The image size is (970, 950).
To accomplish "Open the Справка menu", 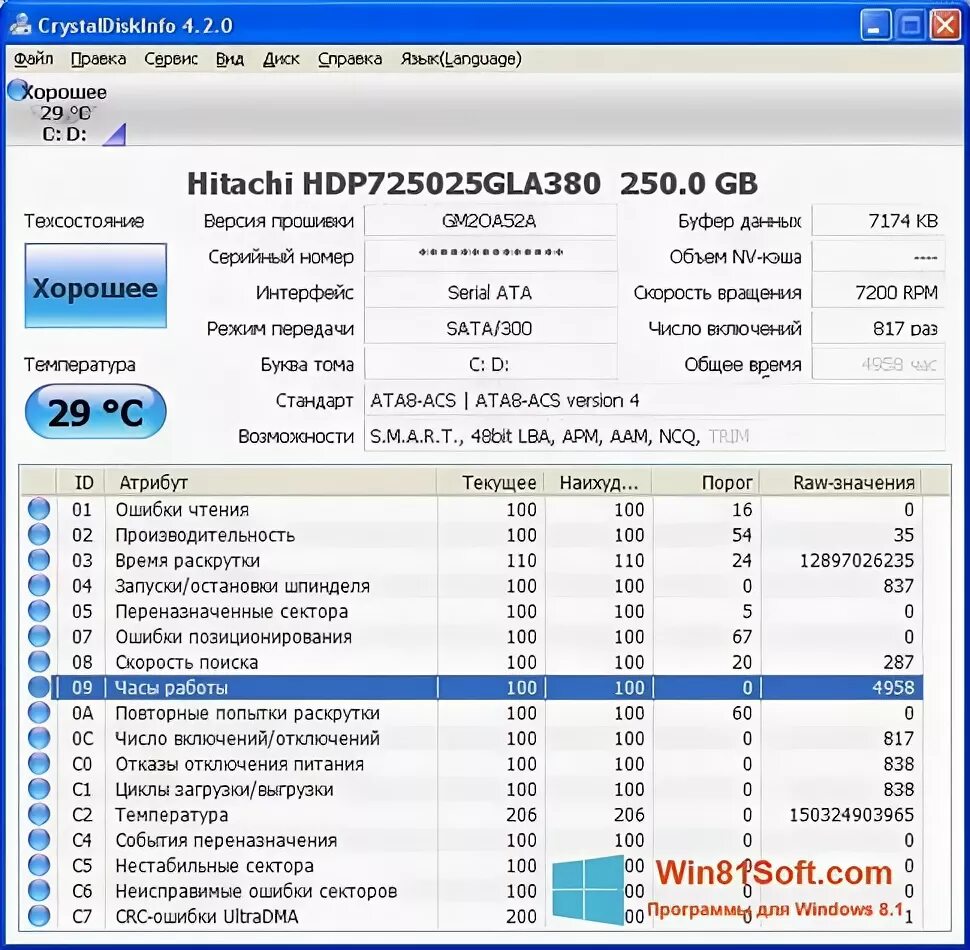I will (x=350, y=59).
